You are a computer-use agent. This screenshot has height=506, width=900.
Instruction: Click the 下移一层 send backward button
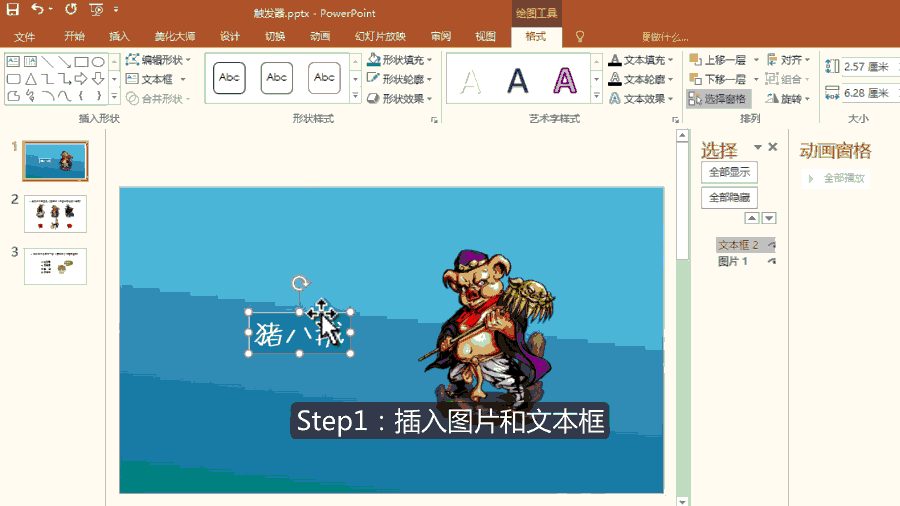[x=718, y=79]
